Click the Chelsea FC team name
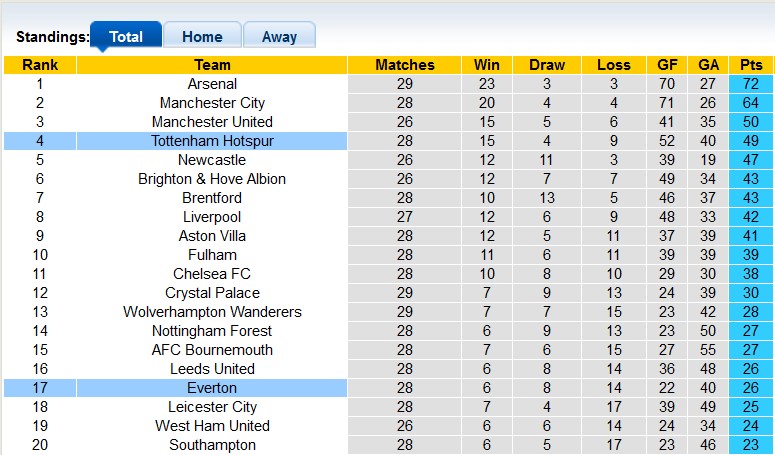The image size is (775, 455). (212, 274)
